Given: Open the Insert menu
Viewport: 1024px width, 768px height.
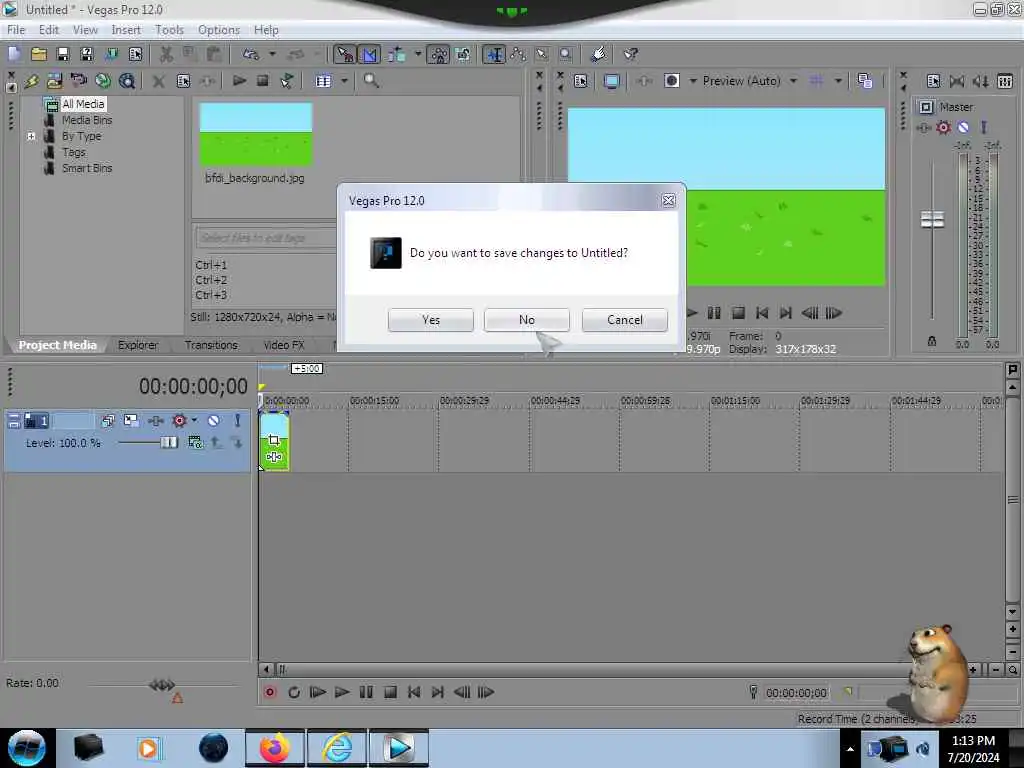Looking at the screenshot, I should pyautogui.click(x=126, y=29).
